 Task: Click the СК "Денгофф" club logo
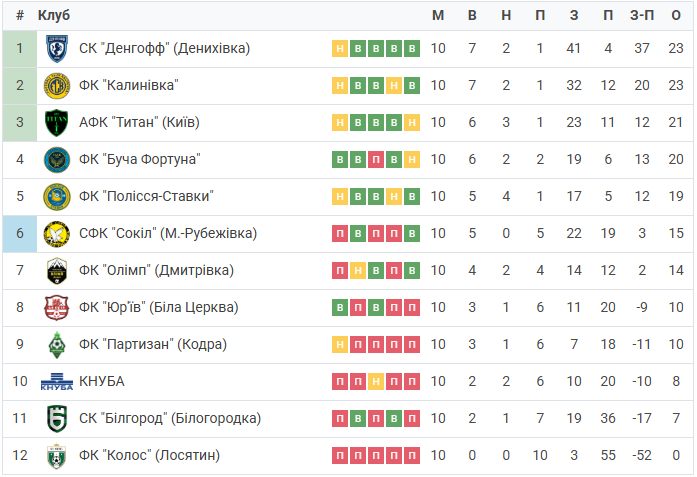coord(56,48)
